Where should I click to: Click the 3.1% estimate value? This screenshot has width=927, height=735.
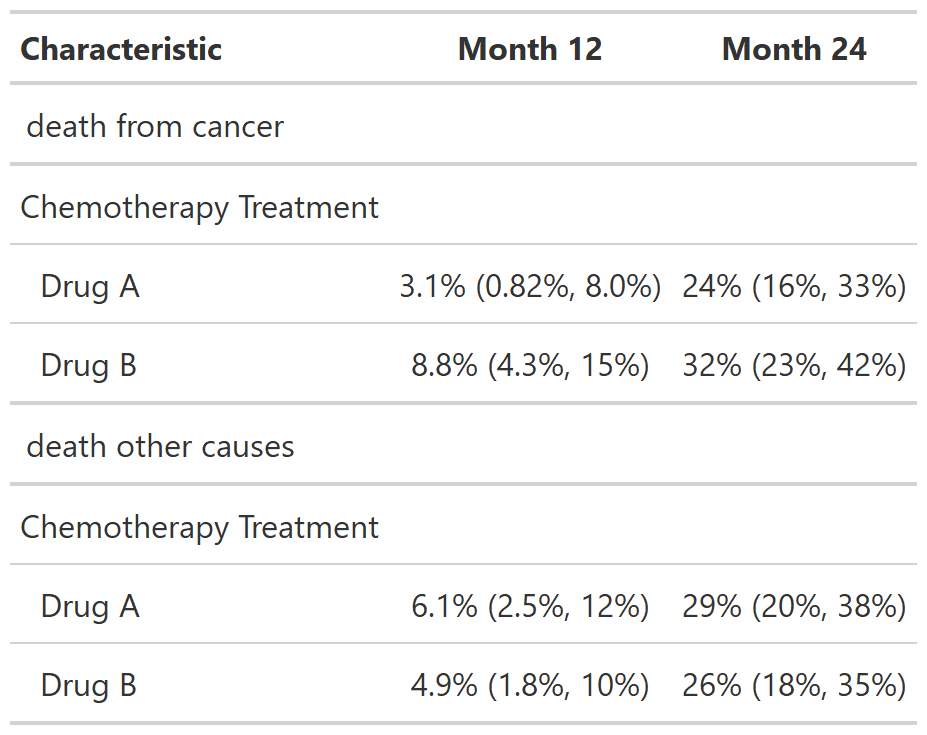pyautogui.click(x=432, y=287)
